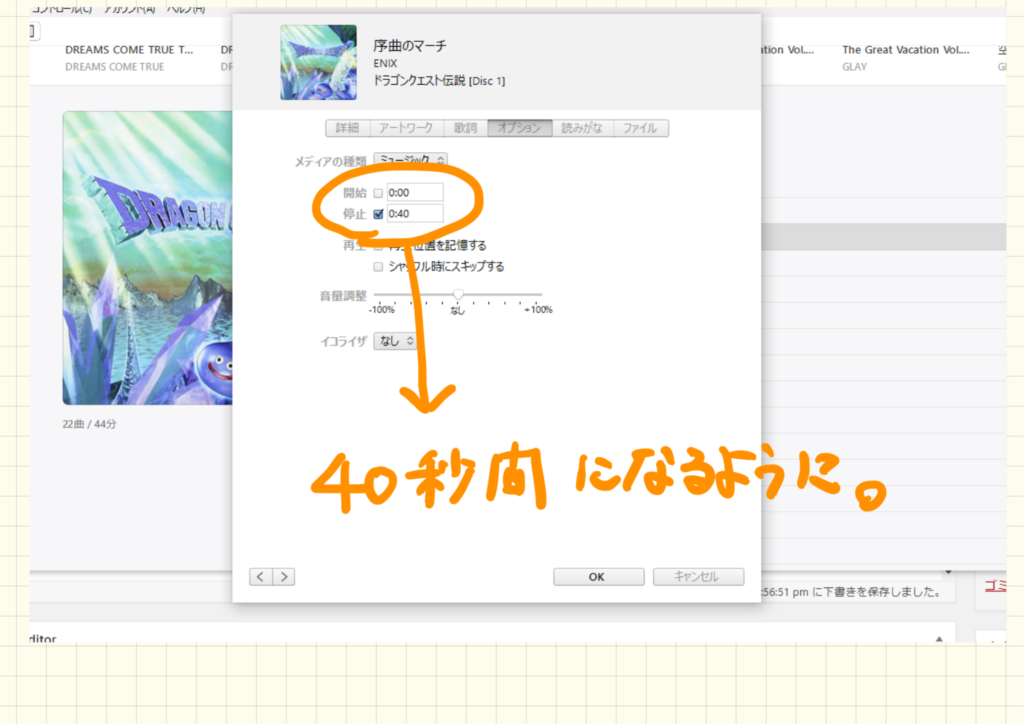This screenshot has height=724, width=1024.
Task: Switch to the アートワーク tab
Action: 406,128
